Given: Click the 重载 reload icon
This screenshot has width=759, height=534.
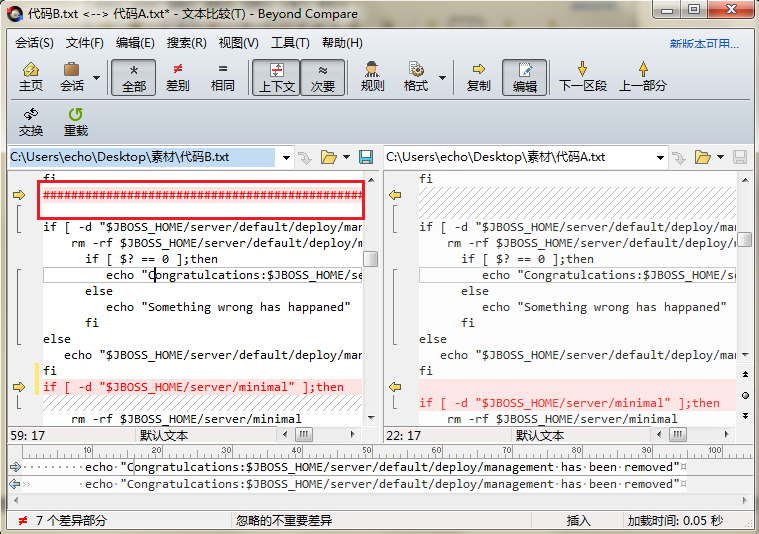Looking at the screenshot, I should coord(76,122).
